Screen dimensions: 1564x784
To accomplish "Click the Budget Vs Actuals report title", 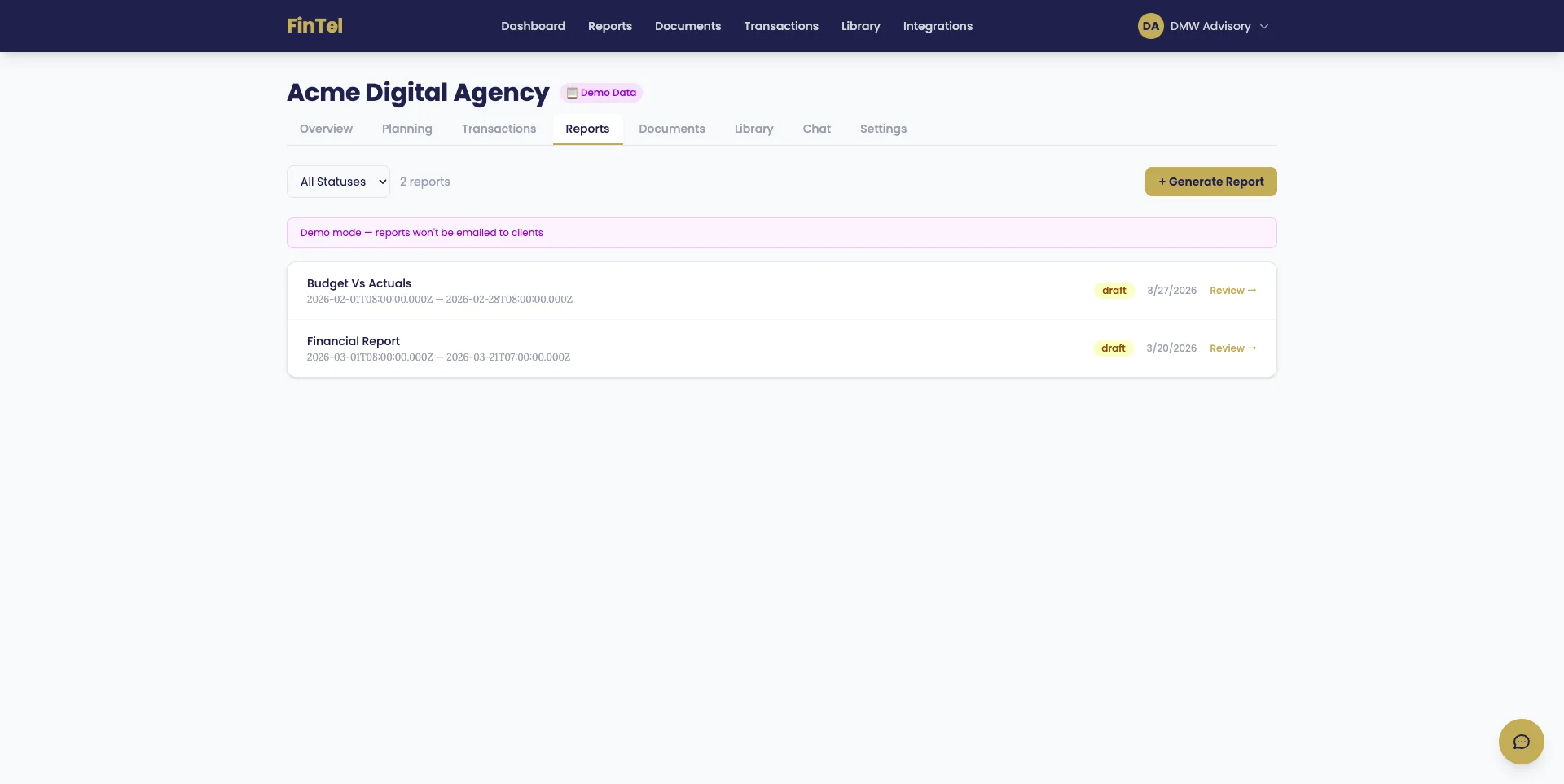I will (358, 283).
